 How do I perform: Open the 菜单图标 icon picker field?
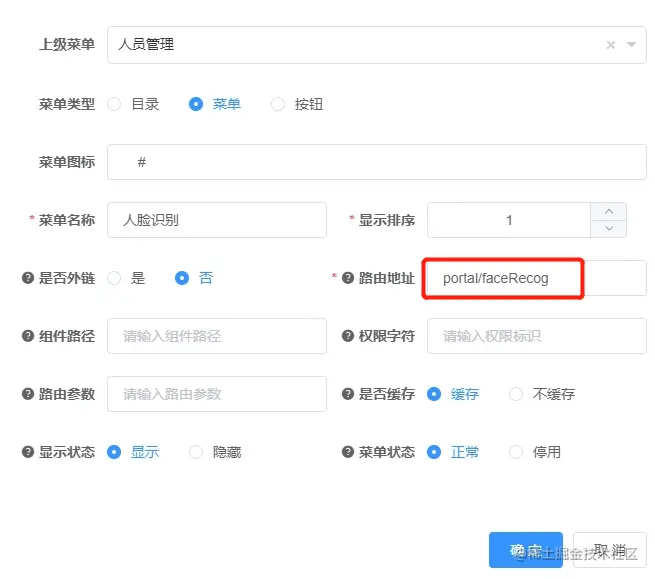[376, 162]
